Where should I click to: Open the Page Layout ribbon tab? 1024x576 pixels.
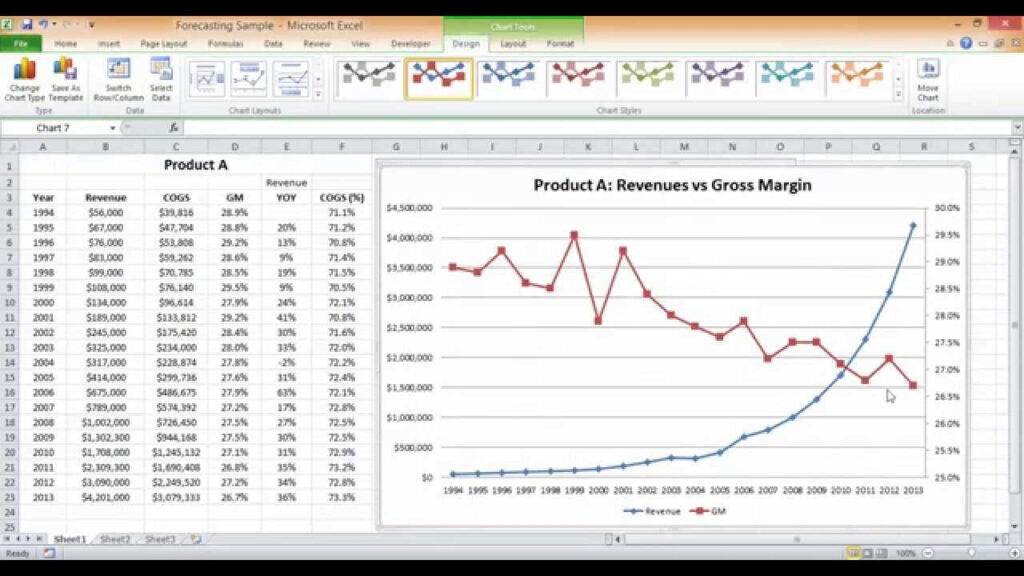pos(163,43)
